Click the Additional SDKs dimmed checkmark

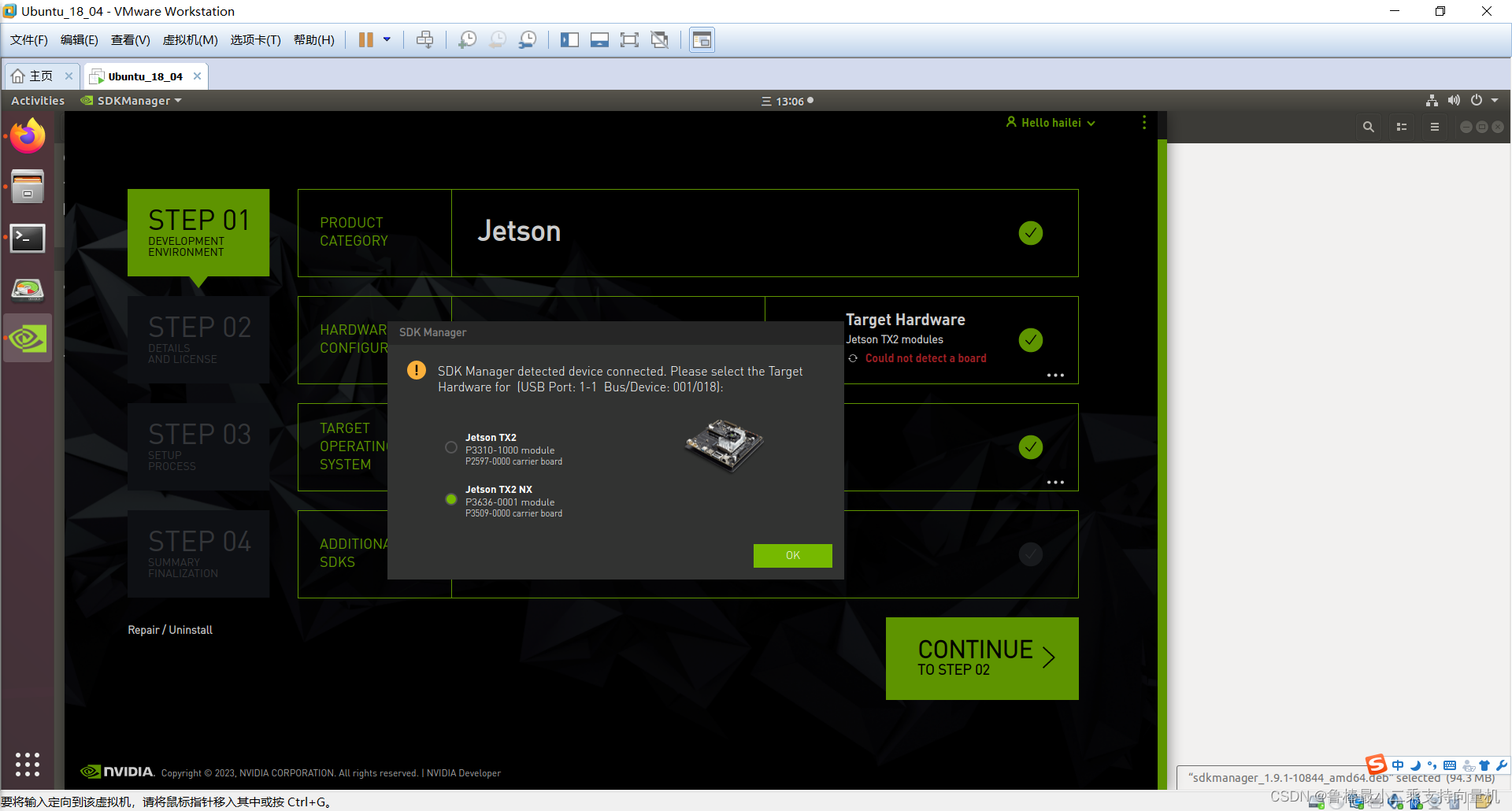coord(1031,554)
